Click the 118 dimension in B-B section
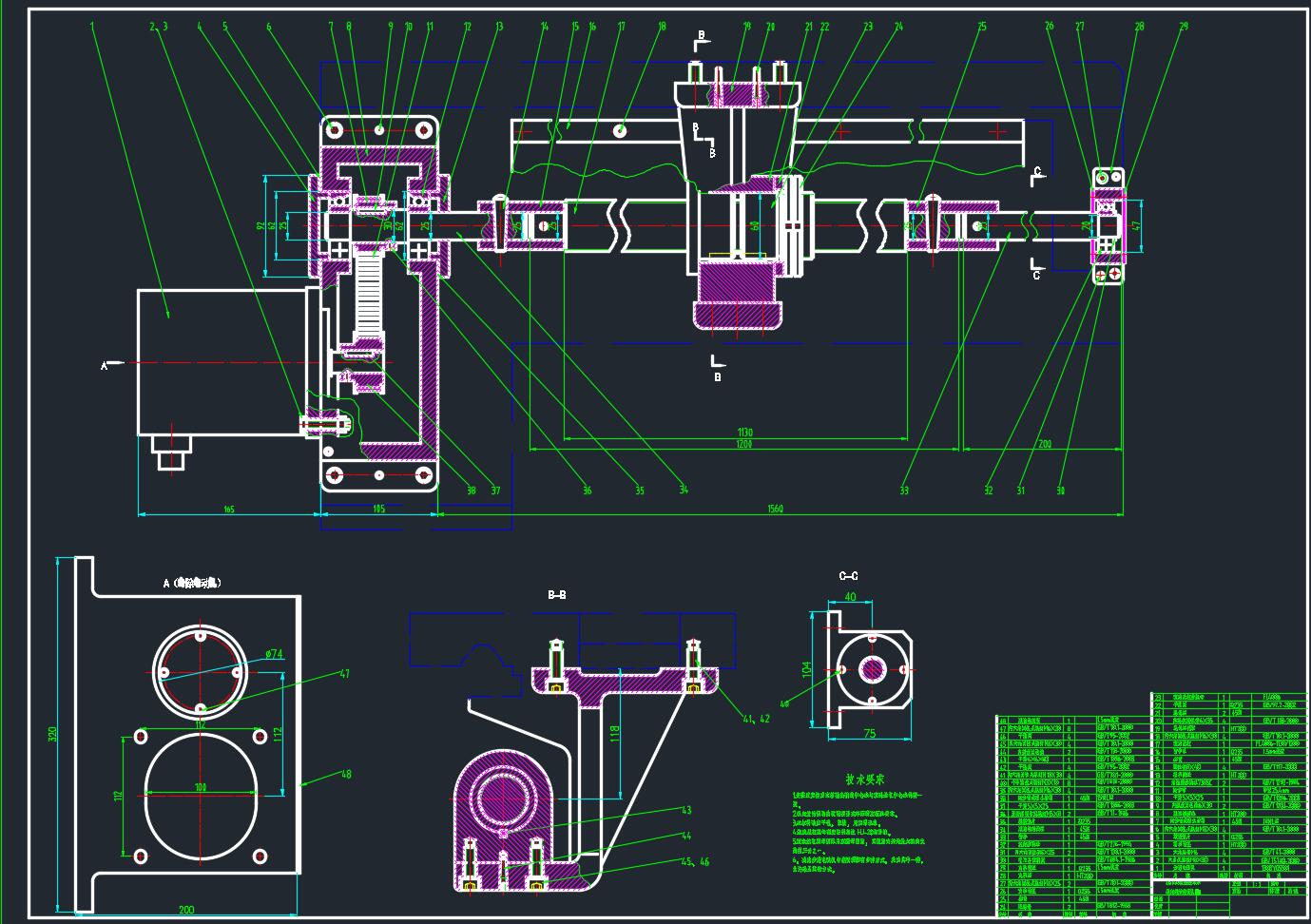Viewport: 1311px width, 924px height. [x=614, y=733]
